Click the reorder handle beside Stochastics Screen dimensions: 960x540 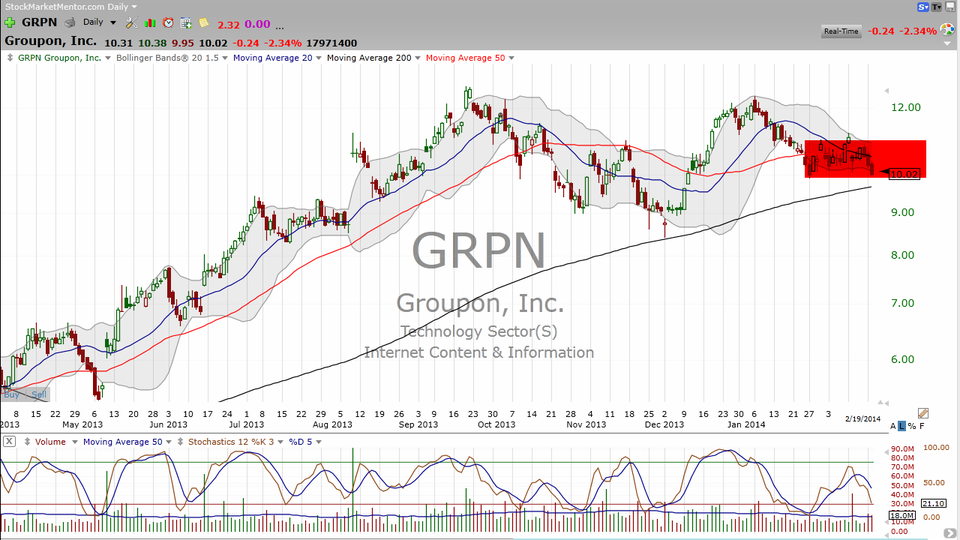point(180,441)
